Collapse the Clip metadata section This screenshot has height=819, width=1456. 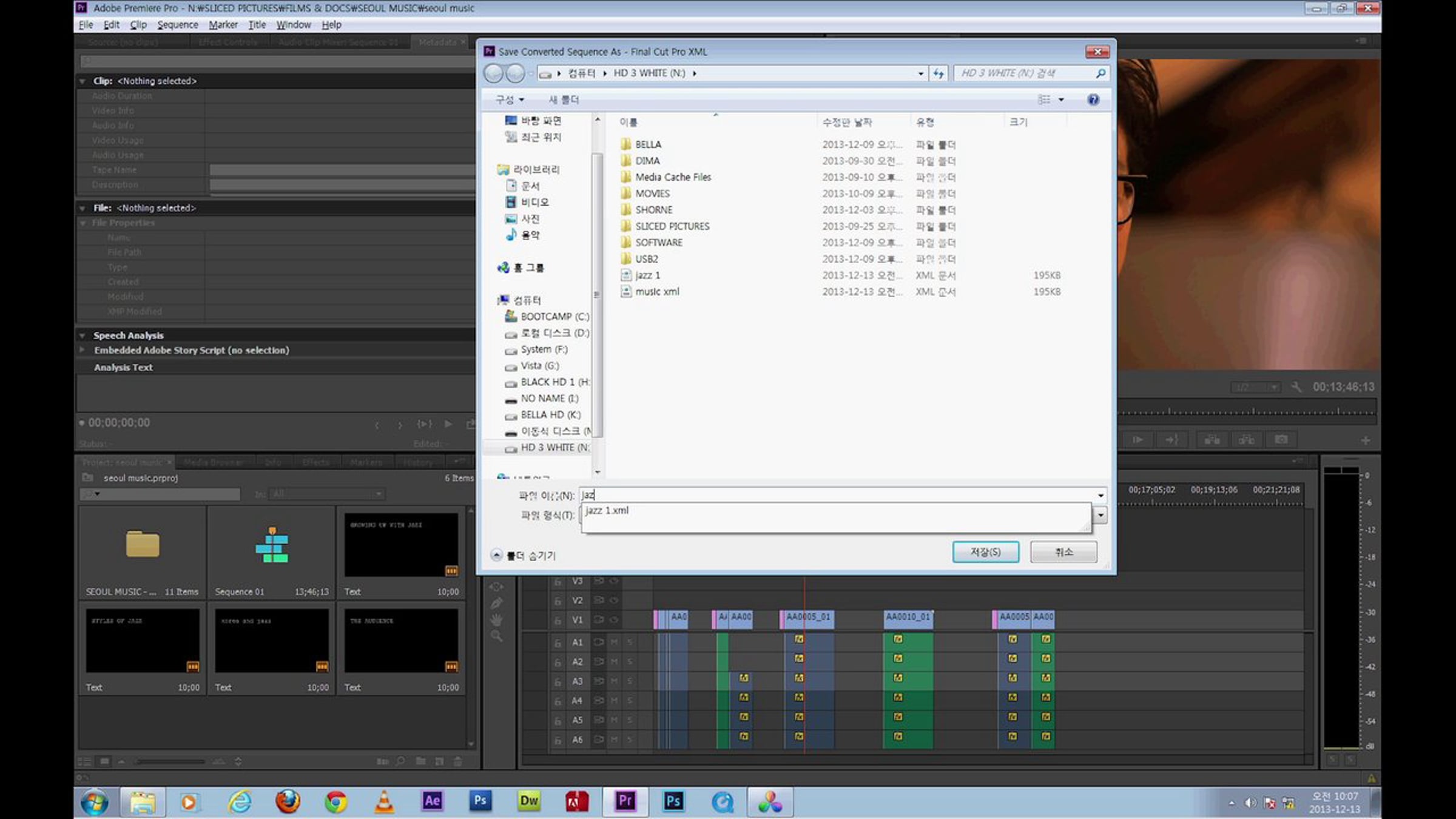(x=83, y=81)
